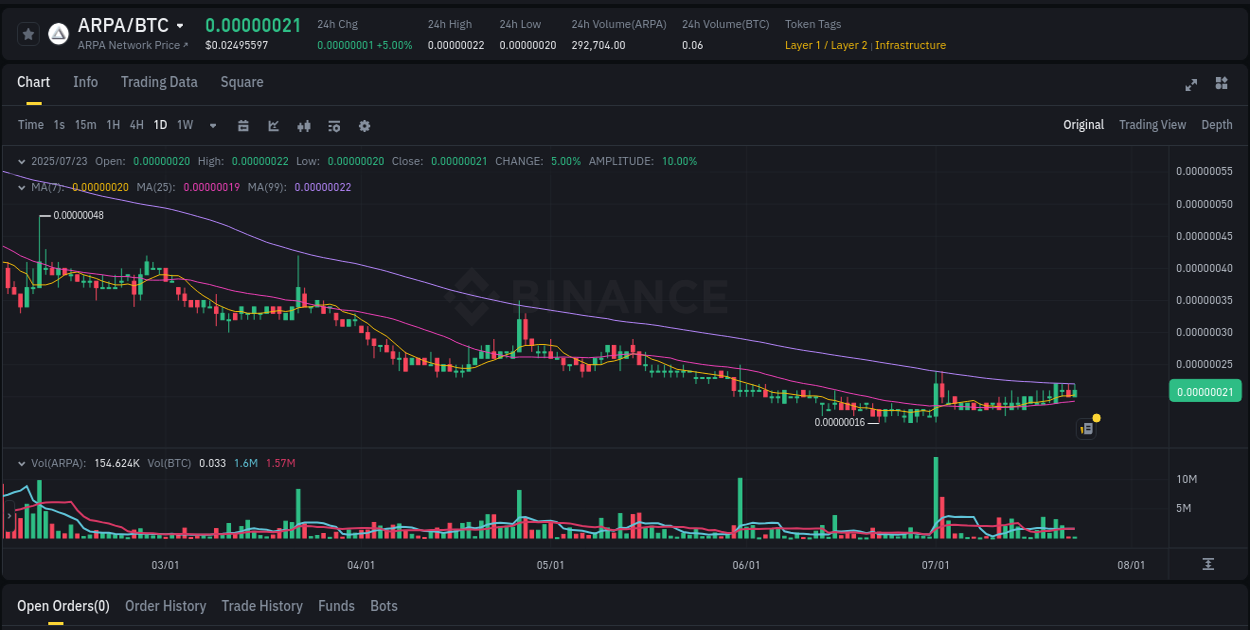Select the line chart style icon
The image size is (1250, 630).
[x=273, y=125]
